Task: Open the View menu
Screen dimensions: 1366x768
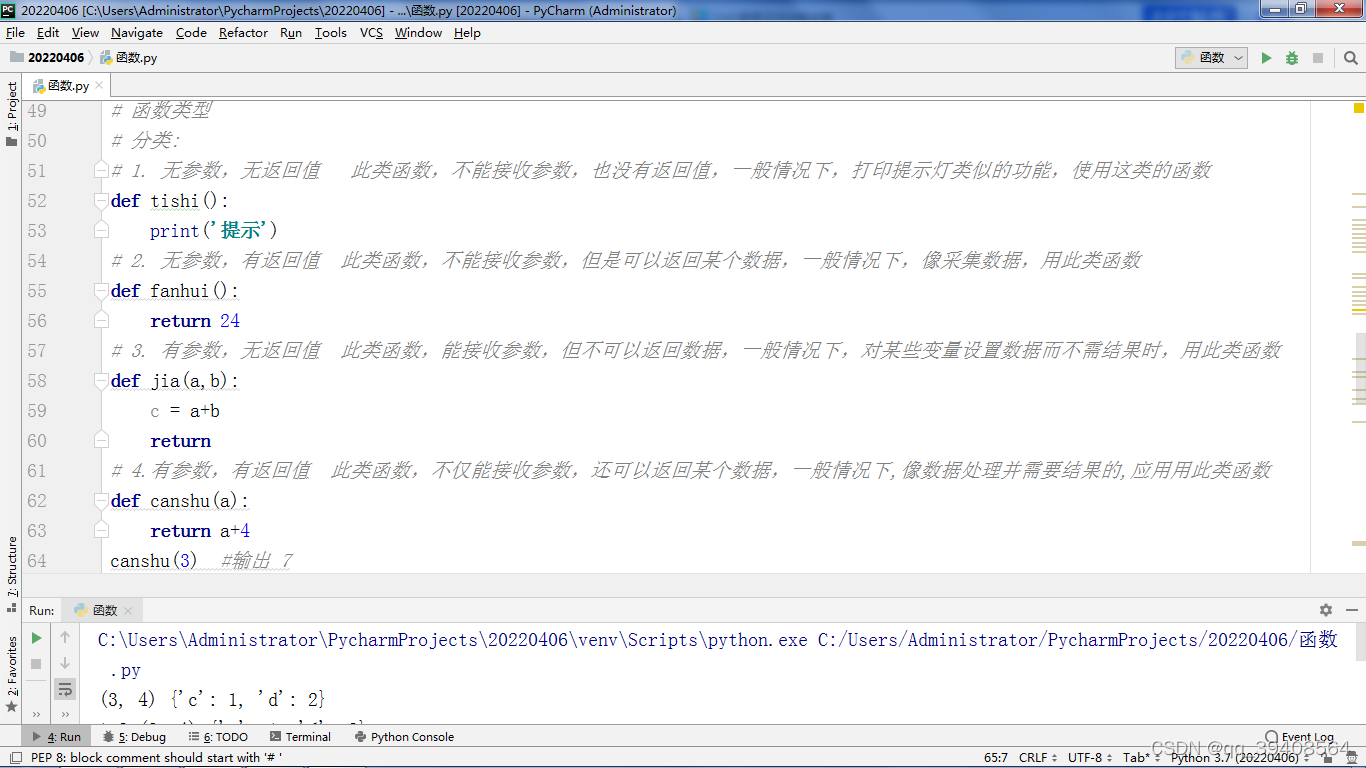Action: (x=86, y=33)
